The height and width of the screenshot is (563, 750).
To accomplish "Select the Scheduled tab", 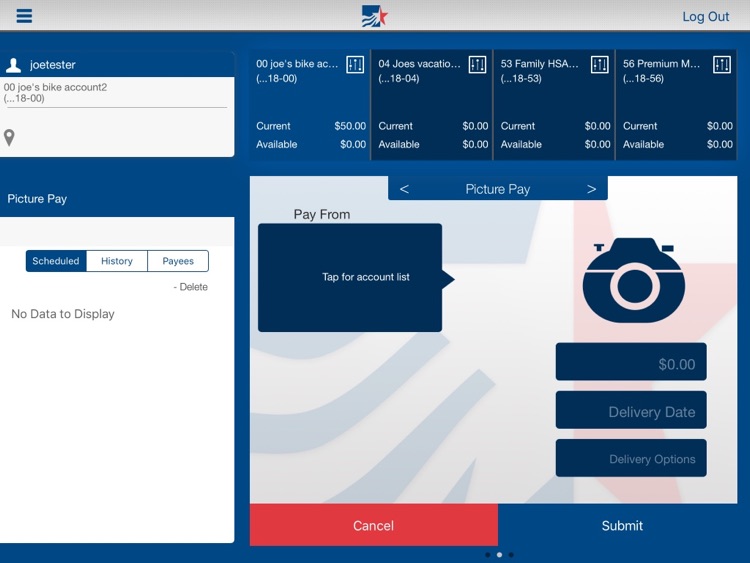I will [56, 261].
